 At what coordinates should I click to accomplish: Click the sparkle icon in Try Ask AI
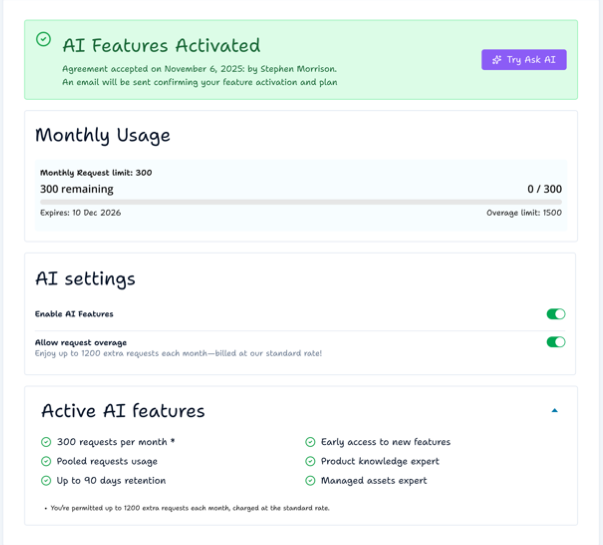(x=497, y=60)
